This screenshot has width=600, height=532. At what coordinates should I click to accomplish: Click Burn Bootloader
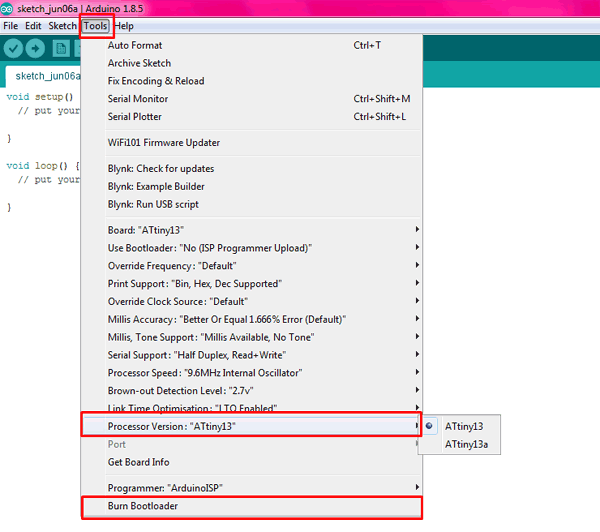click(x=252, y=506)
